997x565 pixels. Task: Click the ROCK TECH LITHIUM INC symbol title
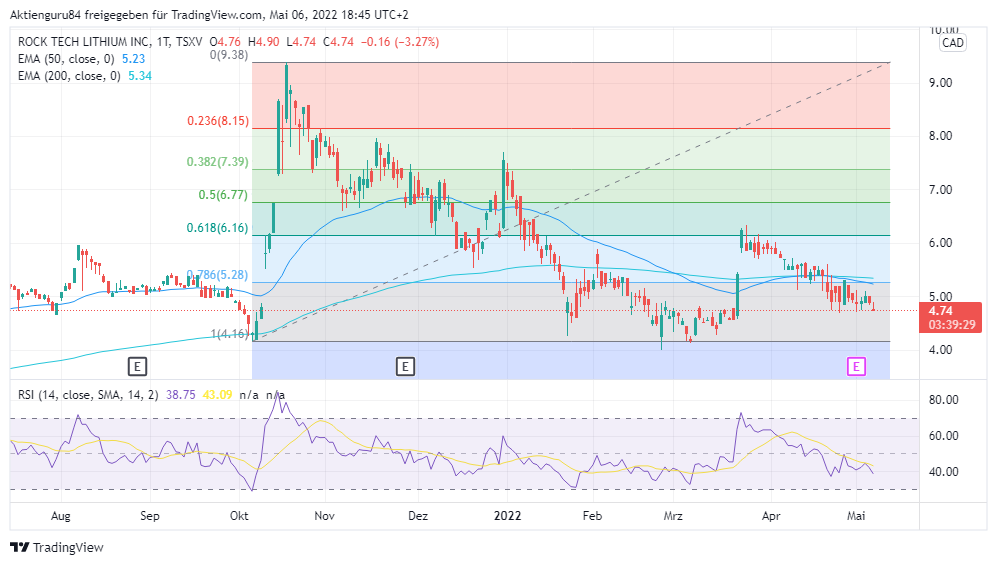coord(83,42)
